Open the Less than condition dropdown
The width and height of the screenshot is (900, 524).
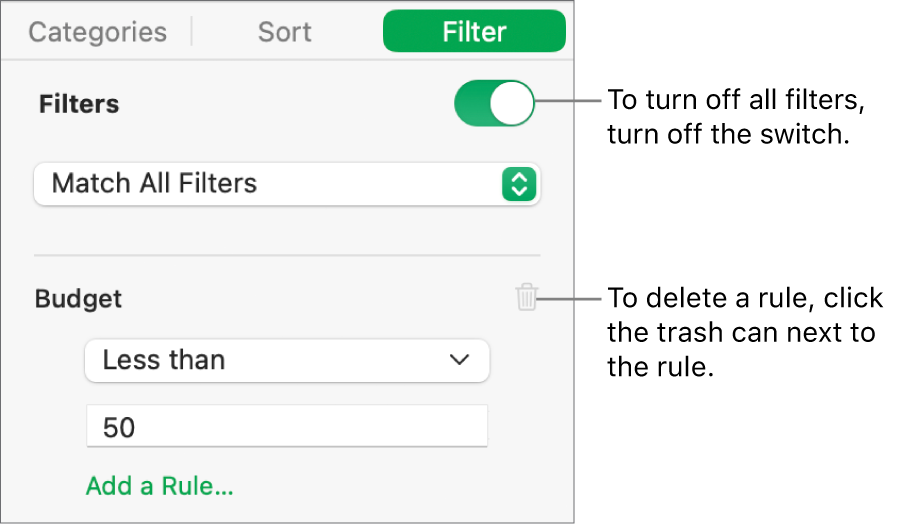(286, 360)
